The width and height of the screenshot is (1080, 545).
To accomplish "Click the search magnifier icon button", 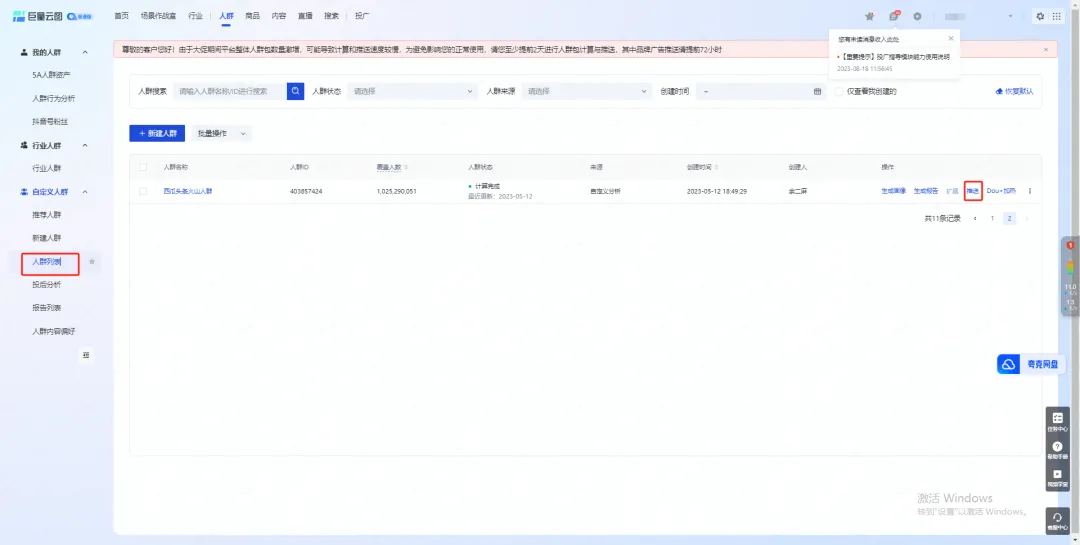I will pyautogui.click(x=295, y=91).
